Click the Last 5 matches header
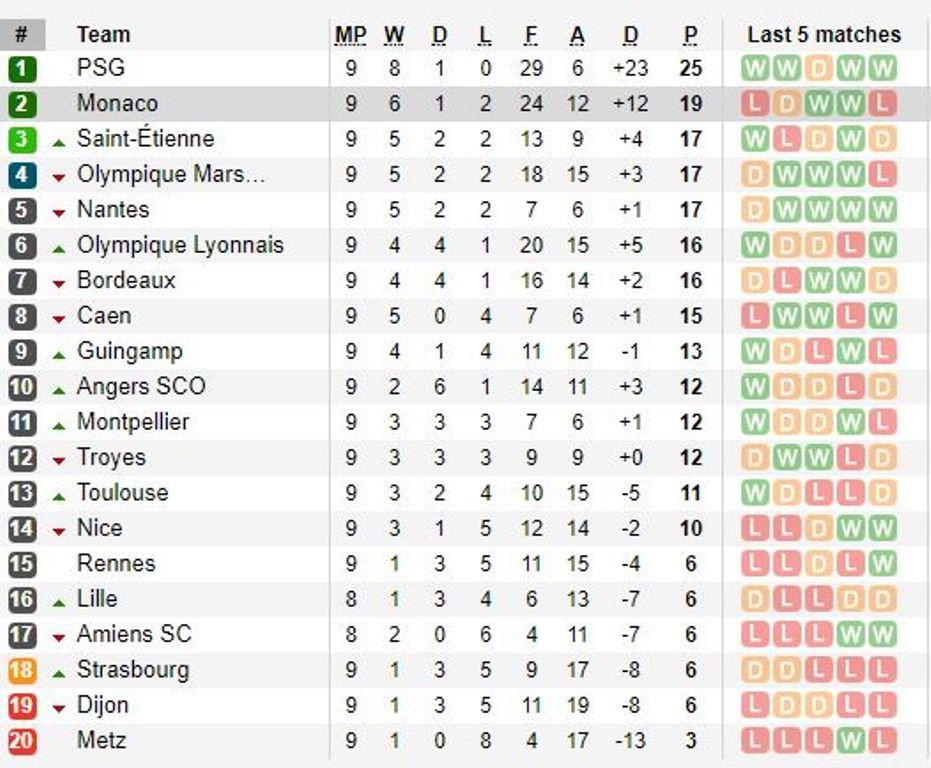 pyautogui.click(x=823, y=35)
